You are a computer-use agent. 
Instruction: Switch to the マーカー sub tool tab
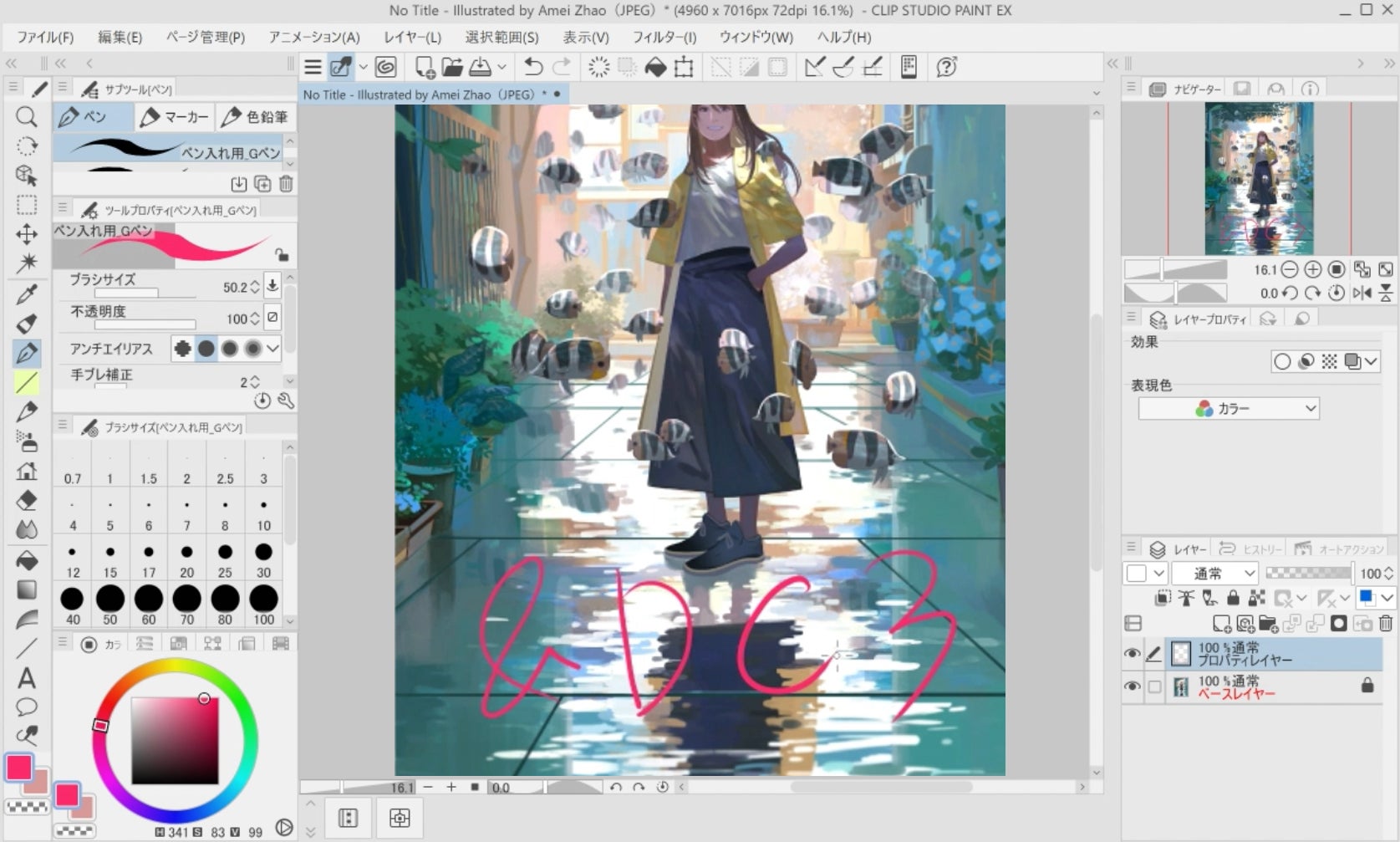[x=175, y=117]
